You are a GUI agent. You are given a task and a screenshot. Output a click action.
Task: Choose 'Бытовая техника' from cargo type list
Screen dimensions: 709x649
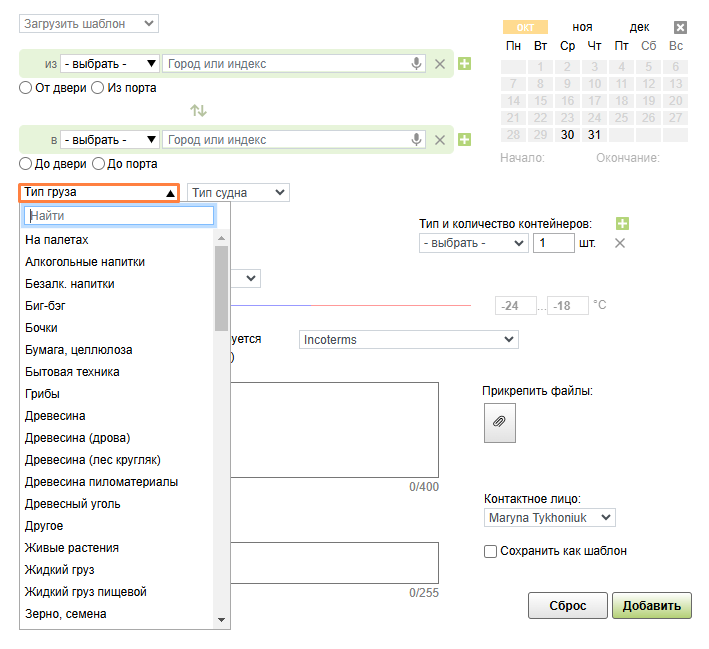72,372
